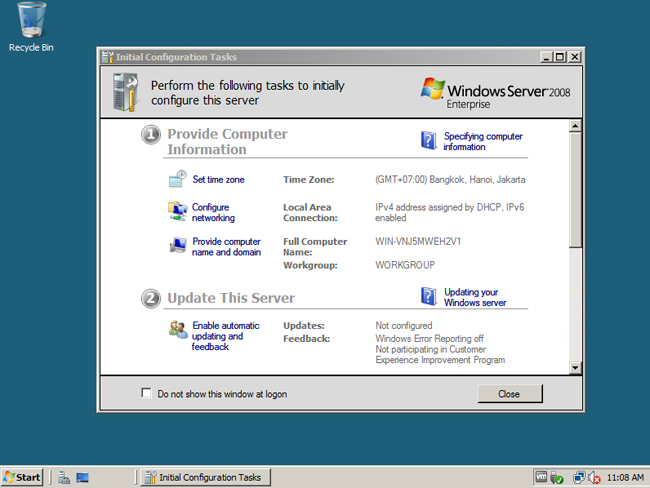Click the Show Desktop quick launch icon
The width and height of the screenshot is (650, 488).
coord(82,478)
